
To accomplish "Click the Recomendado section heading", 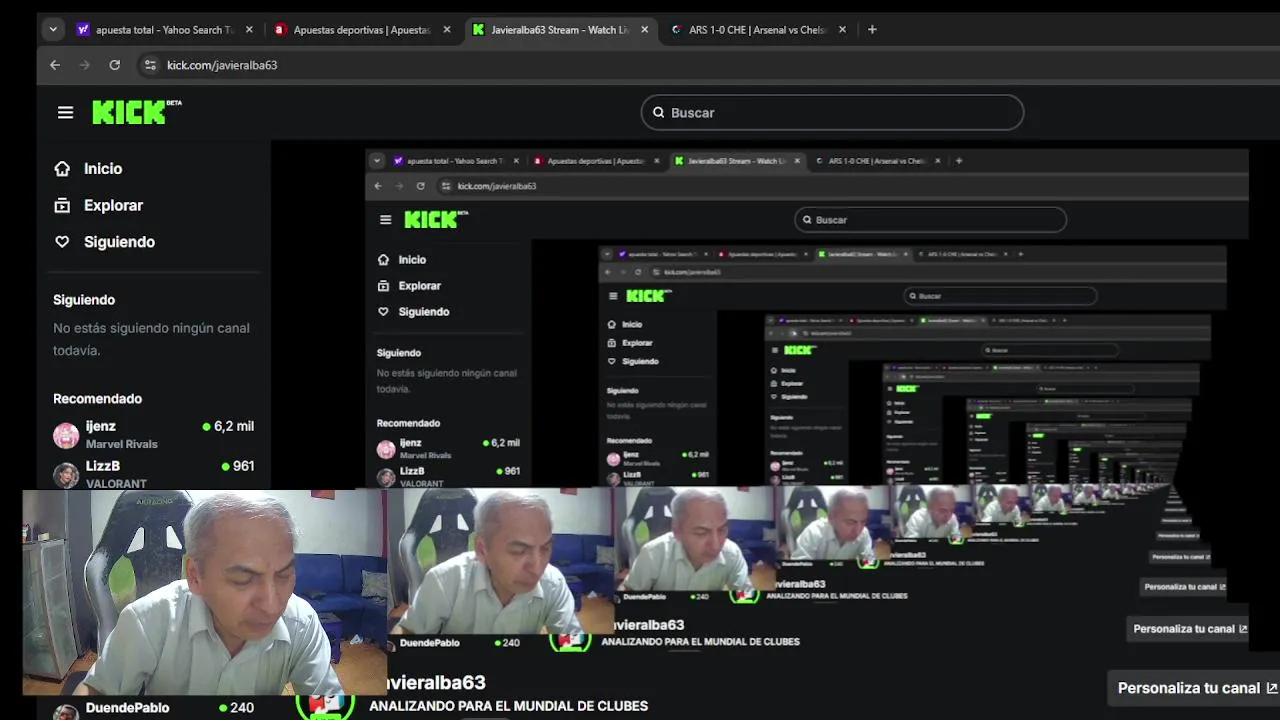I will coord(98,399).
